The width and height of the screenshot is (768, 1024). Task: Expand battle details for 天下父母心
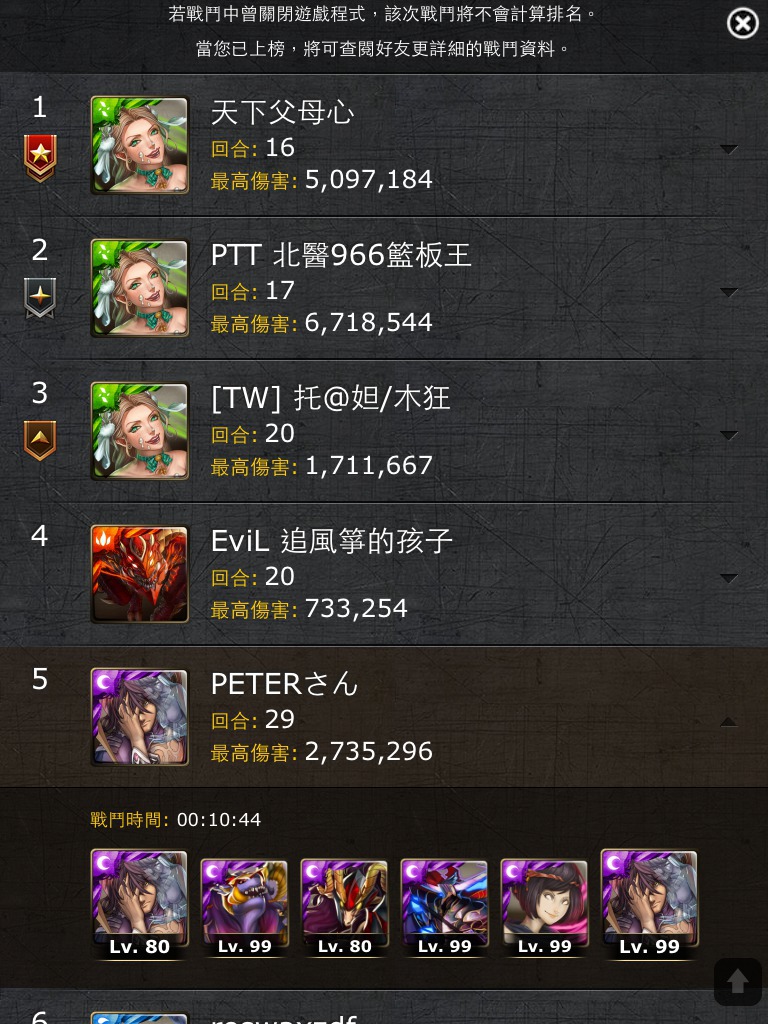click(x=729, y=150)
